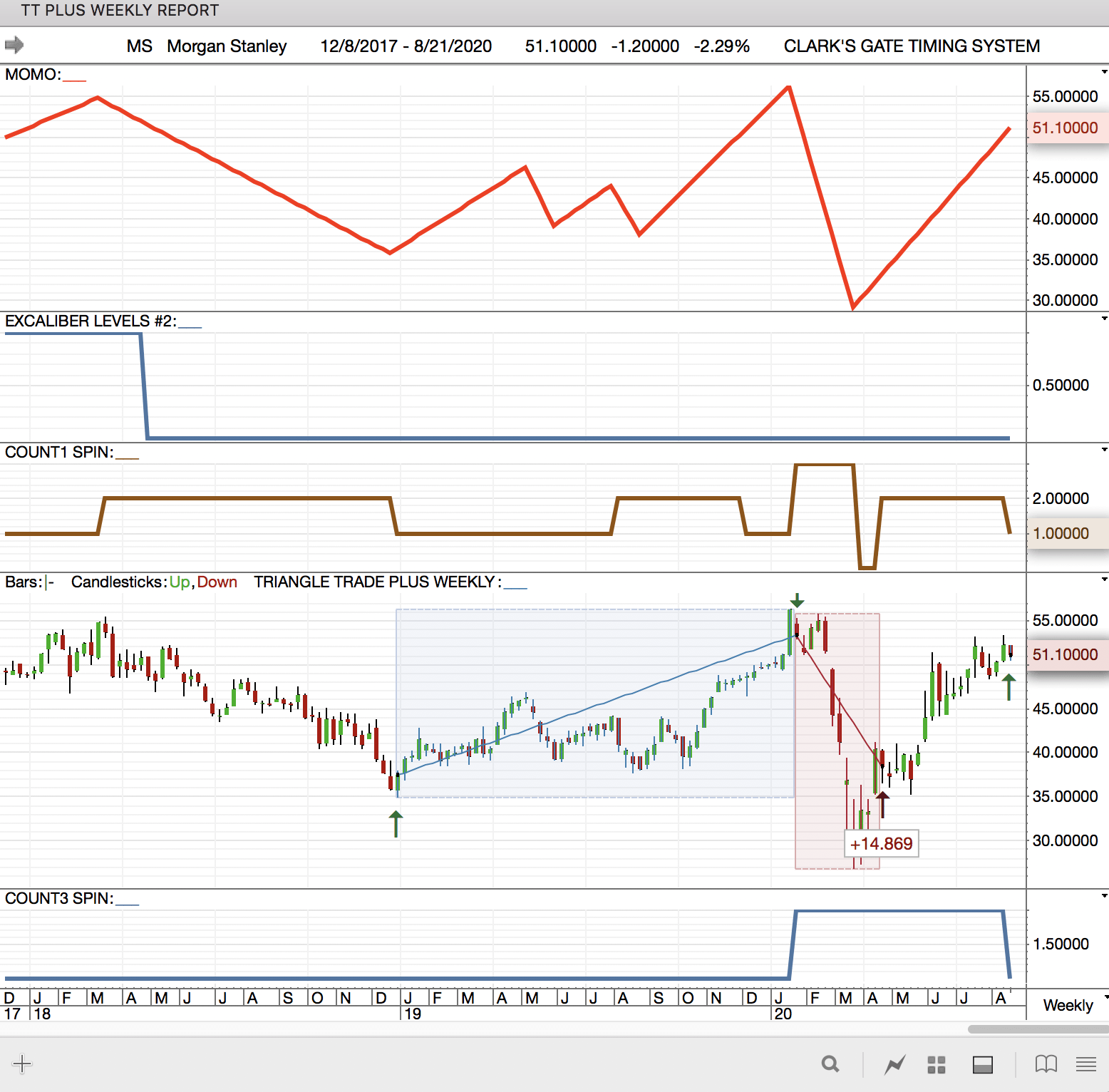Click the green down arrow above January 2020 high
This screenshot has height=1092, width=1109.
point(797,600)
